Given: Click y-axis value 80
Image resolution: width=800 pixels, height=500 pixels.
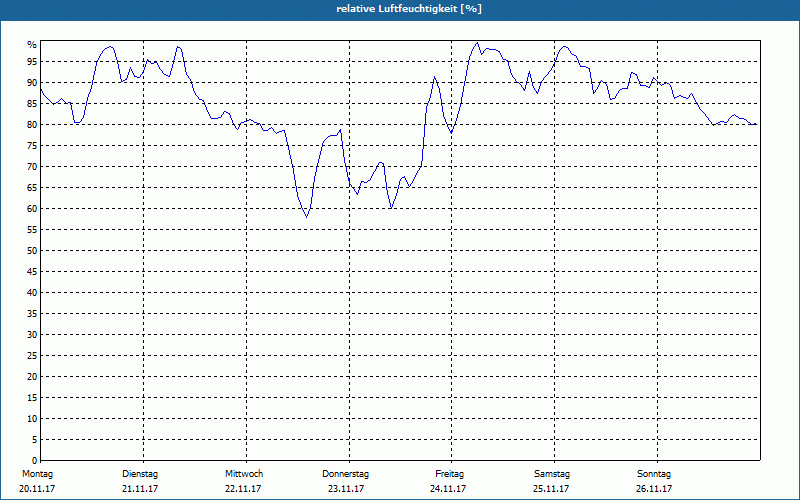Looking at the screenshot, I should 32,124.
